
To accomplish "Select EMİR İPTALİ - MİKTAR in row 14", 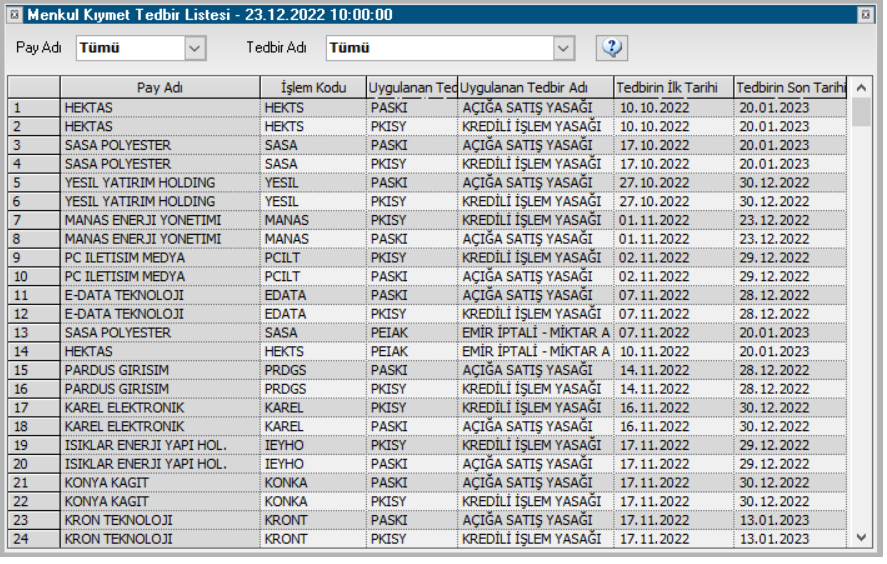I will 535,351.
